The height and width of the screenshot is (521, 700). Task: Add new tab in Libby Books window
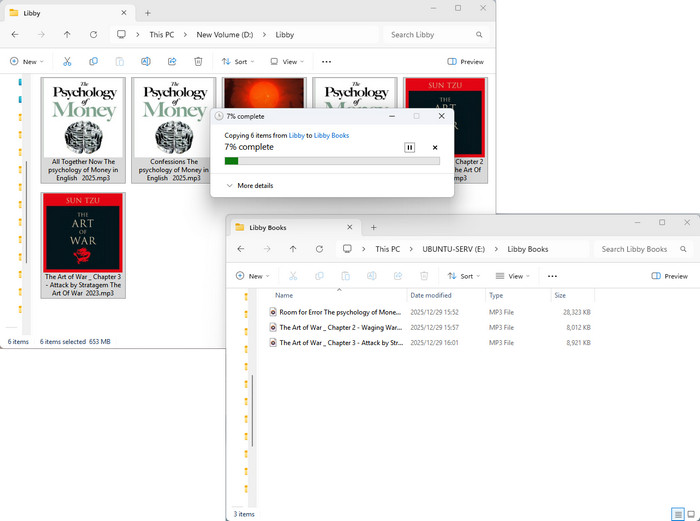click(374, 227)
